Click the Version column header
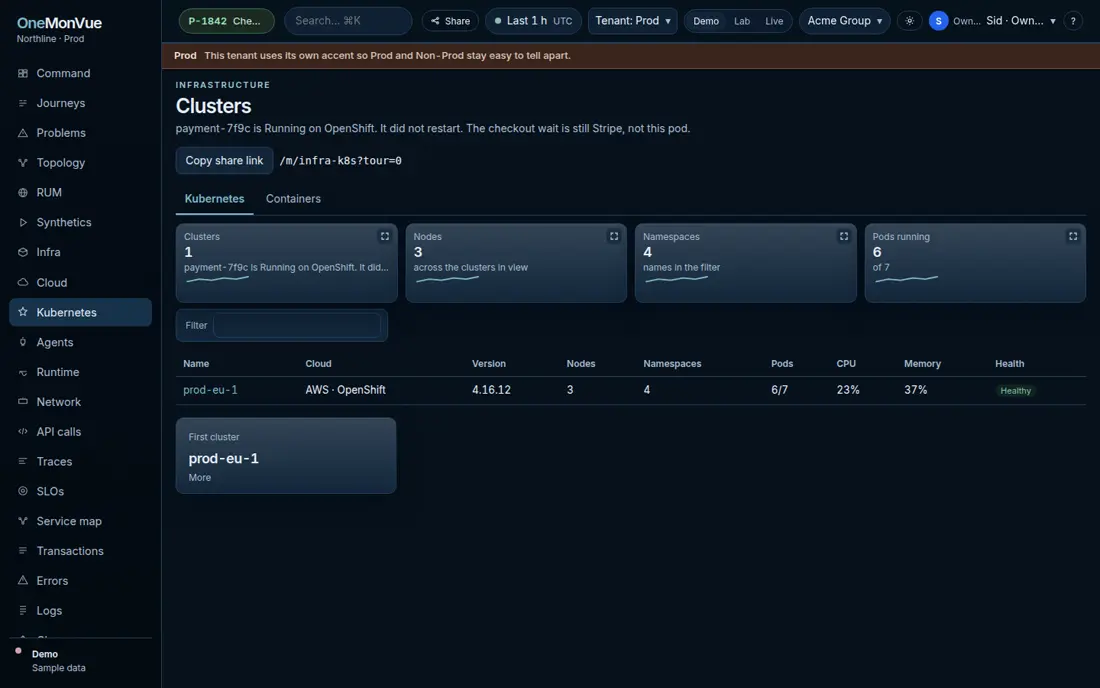The width and height of the screenshot is (1100, 688). pos(489,363)
